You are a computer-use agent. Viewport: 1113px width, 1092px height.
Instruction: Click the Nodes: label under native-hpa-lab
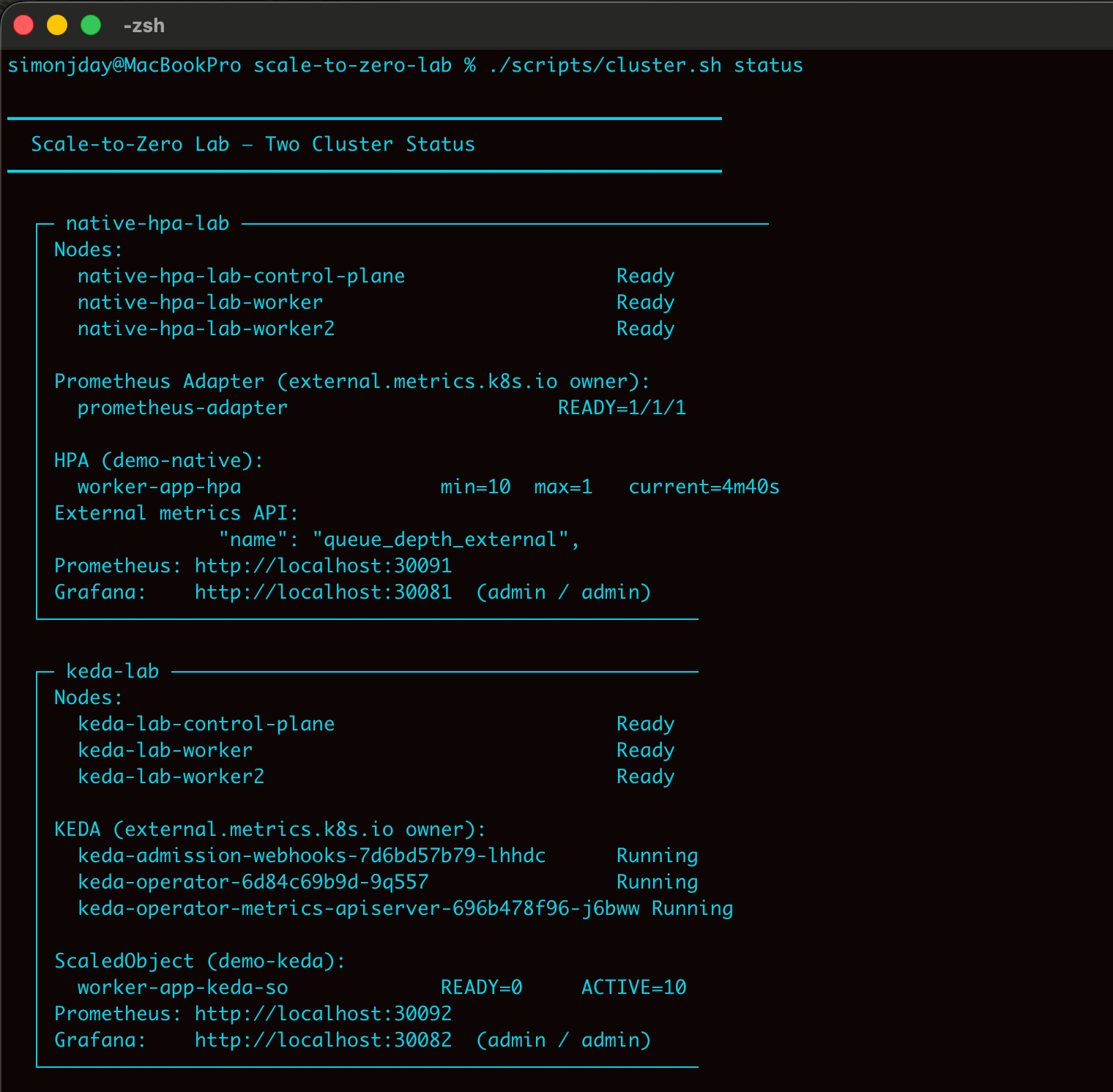89,250
